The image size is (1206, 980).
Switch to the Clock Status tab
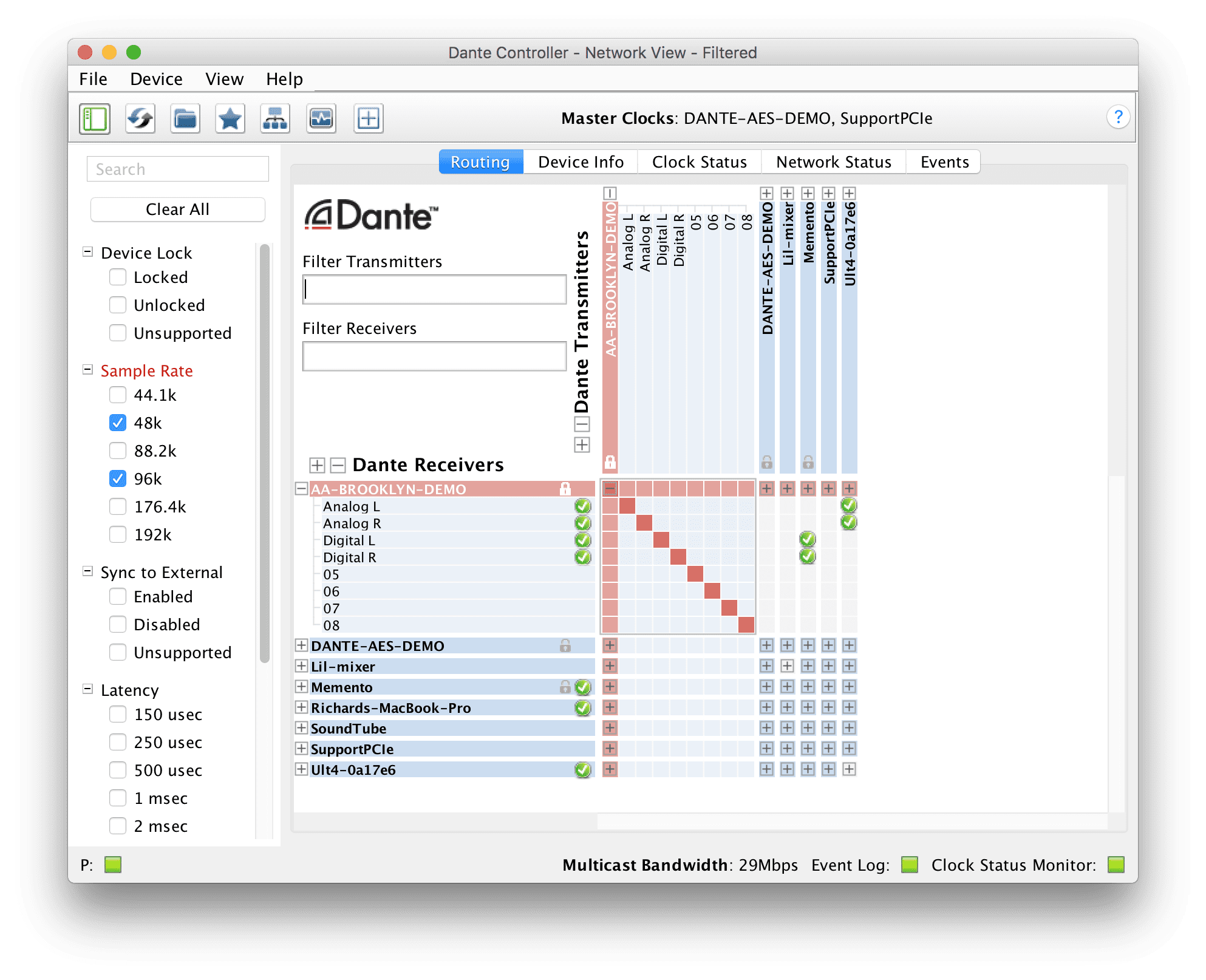click(699, 162)
